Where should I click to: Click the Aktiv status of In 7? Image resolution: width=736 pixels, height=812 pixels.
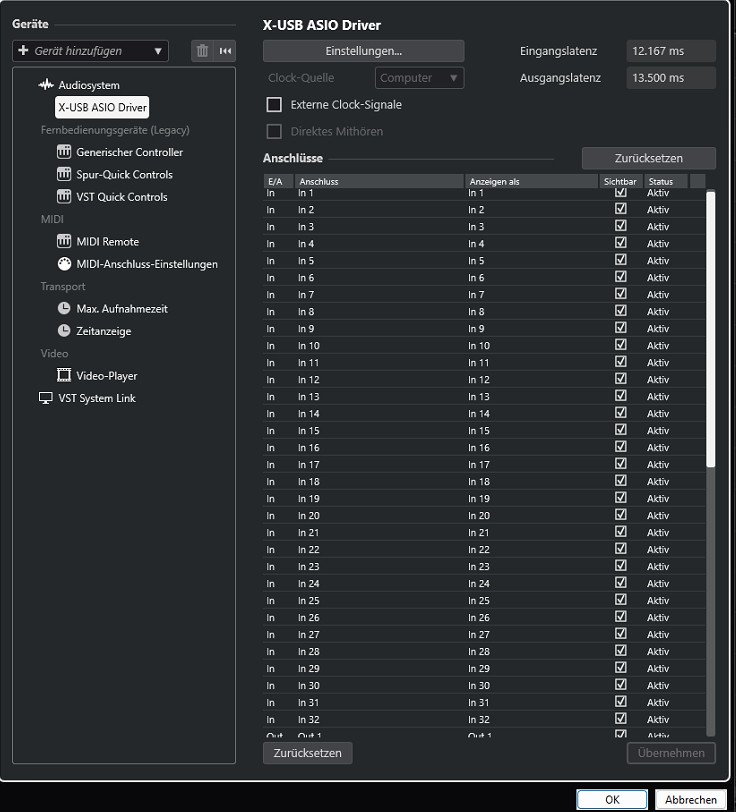(x=658, y=295)
